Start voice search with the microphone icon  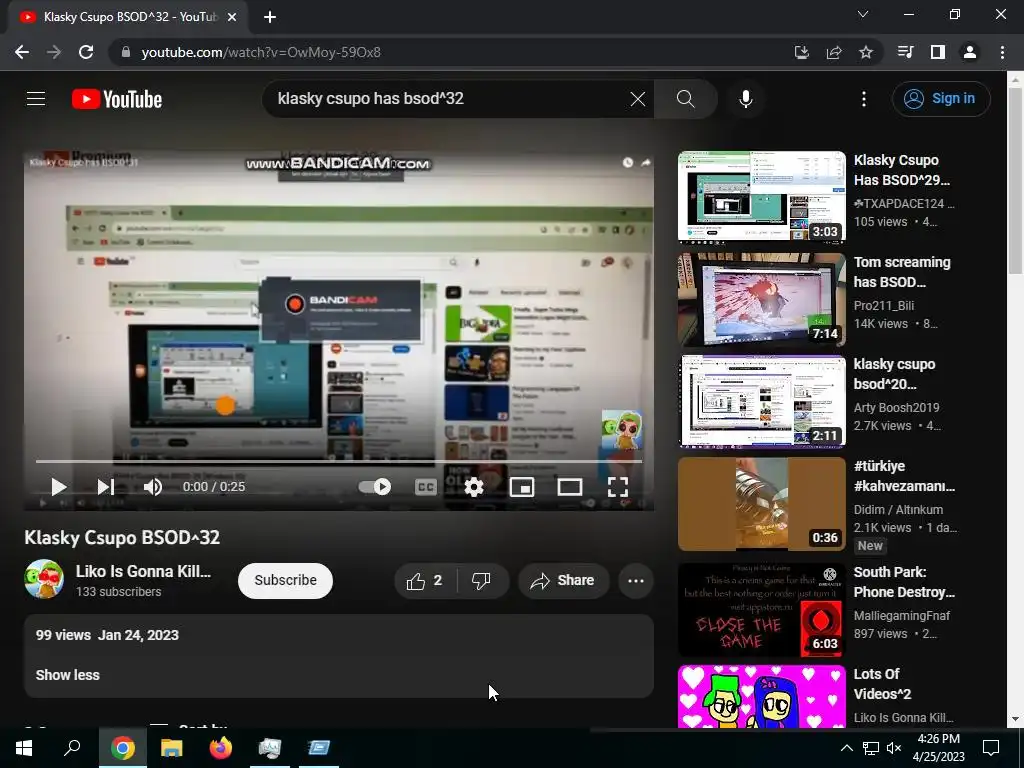(x=746, y=99)
